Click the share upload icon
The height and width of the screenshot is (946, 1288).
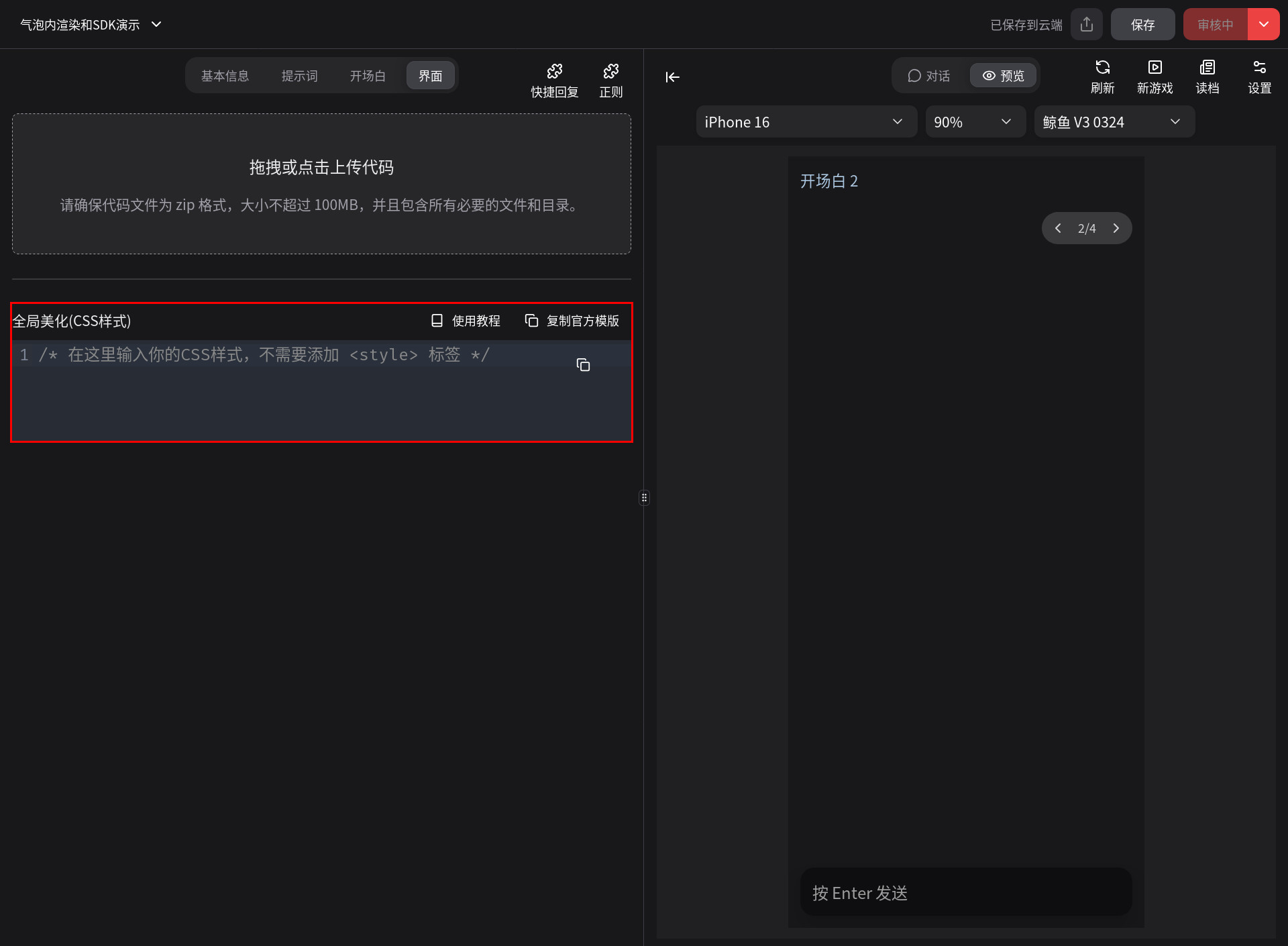click(x=1087, y=25)
